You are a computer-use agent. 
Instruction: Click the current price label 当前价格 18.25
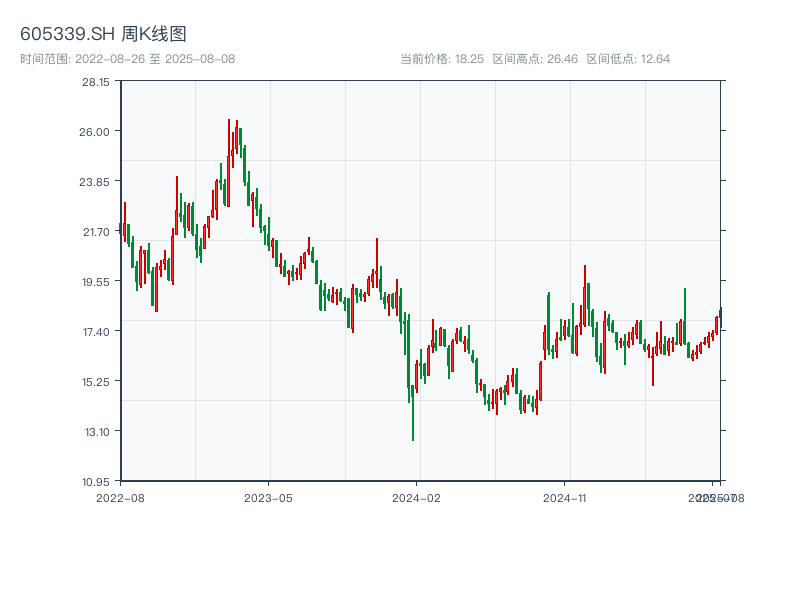pyautogui.click(x=442, y=59)
